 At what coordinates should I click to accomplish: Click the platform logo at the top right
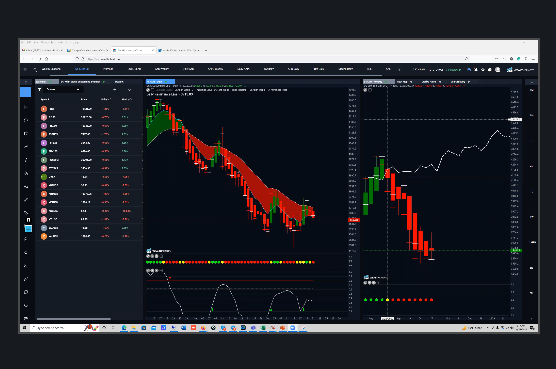point(521,69)
